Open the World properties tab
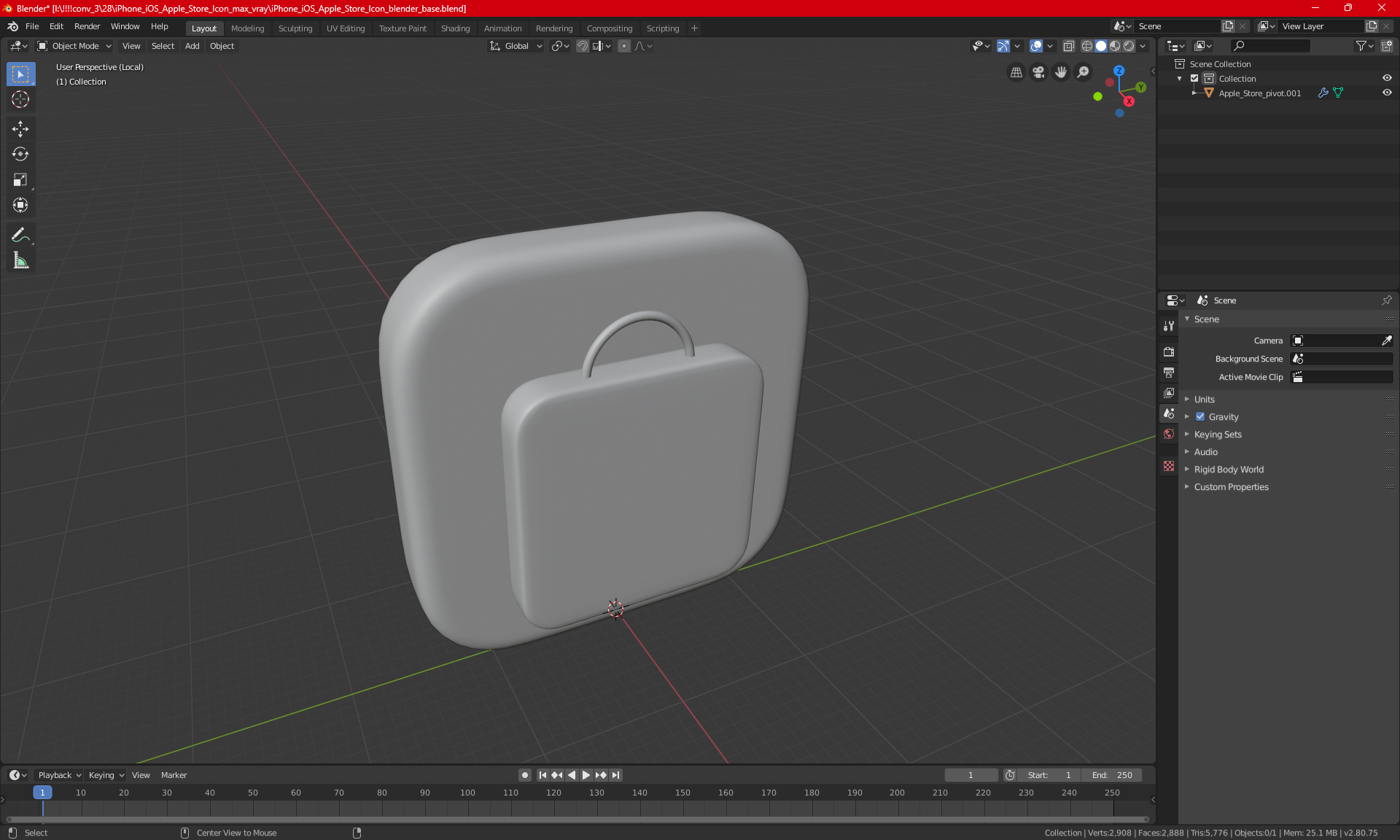 [1169, 433]
